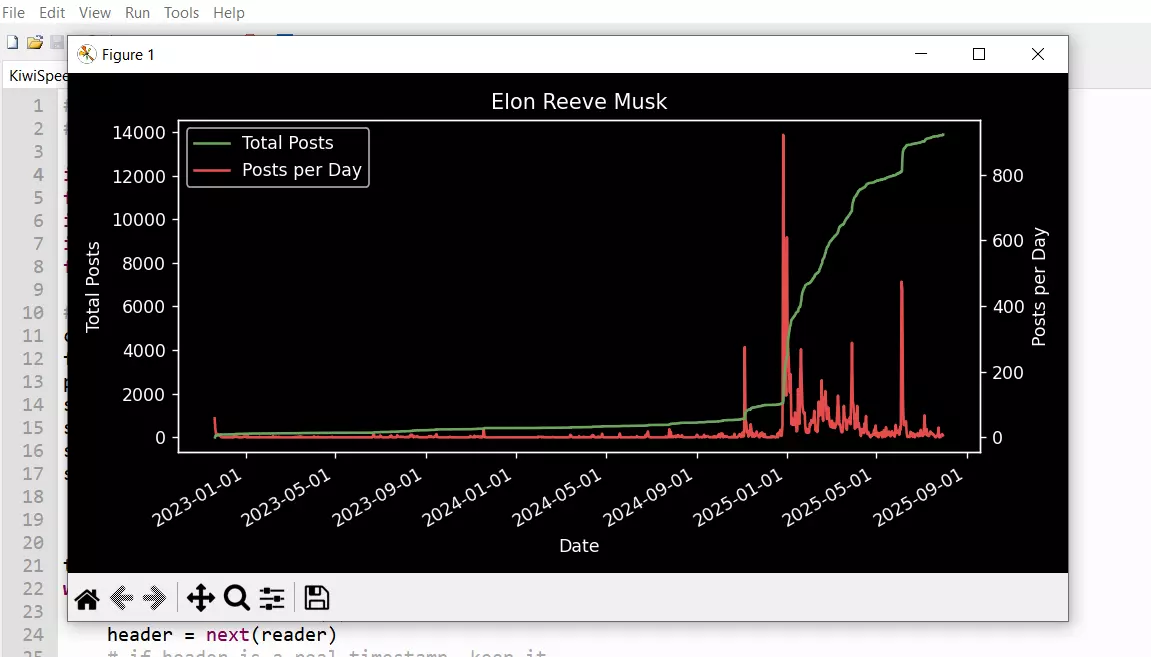Activate the Zoom to rectangle tool
The image size is (1151, 657).
pos(236,598)
